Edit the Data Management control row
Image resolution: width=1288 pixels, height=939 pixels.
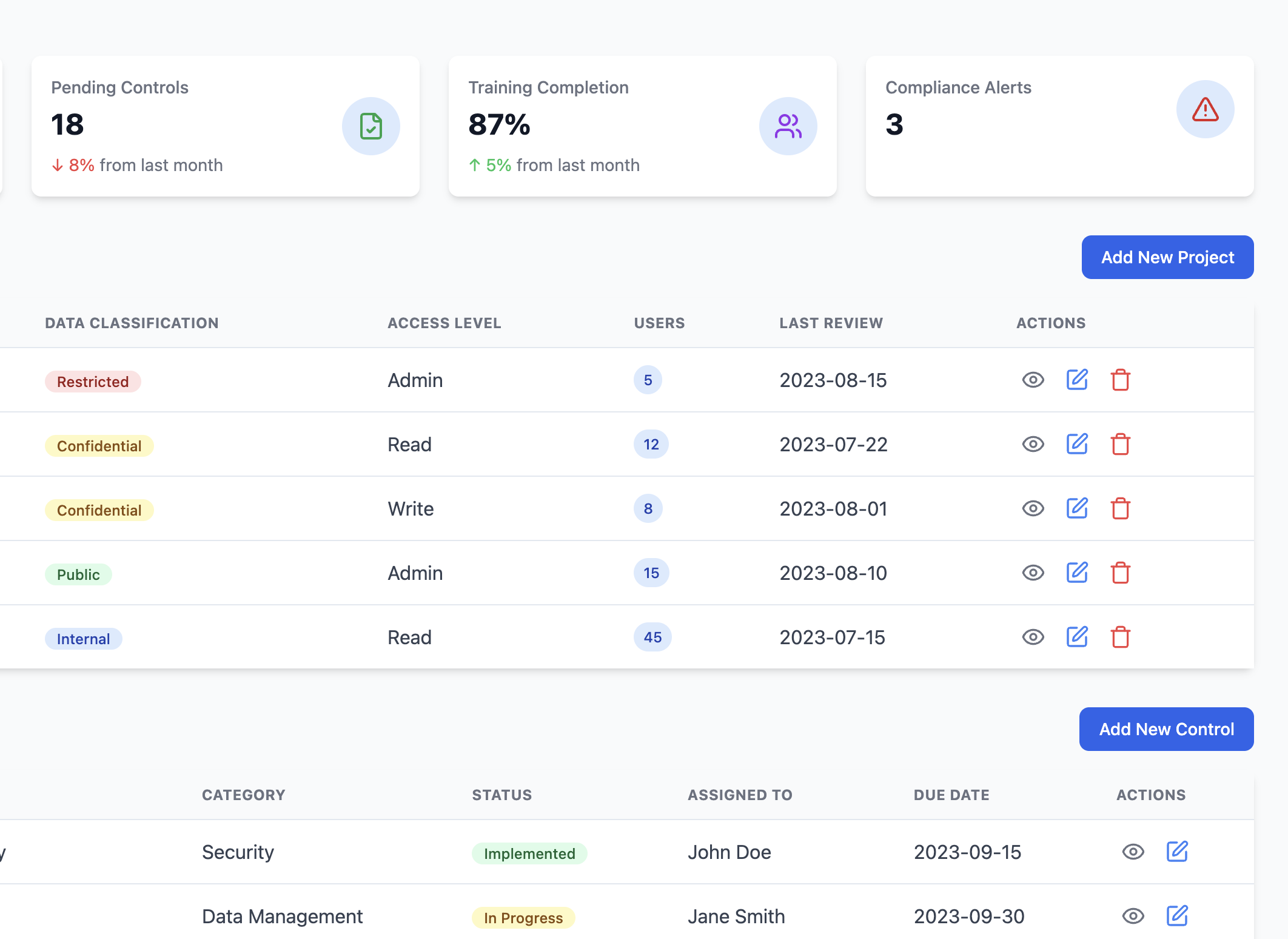point(1177,916)
